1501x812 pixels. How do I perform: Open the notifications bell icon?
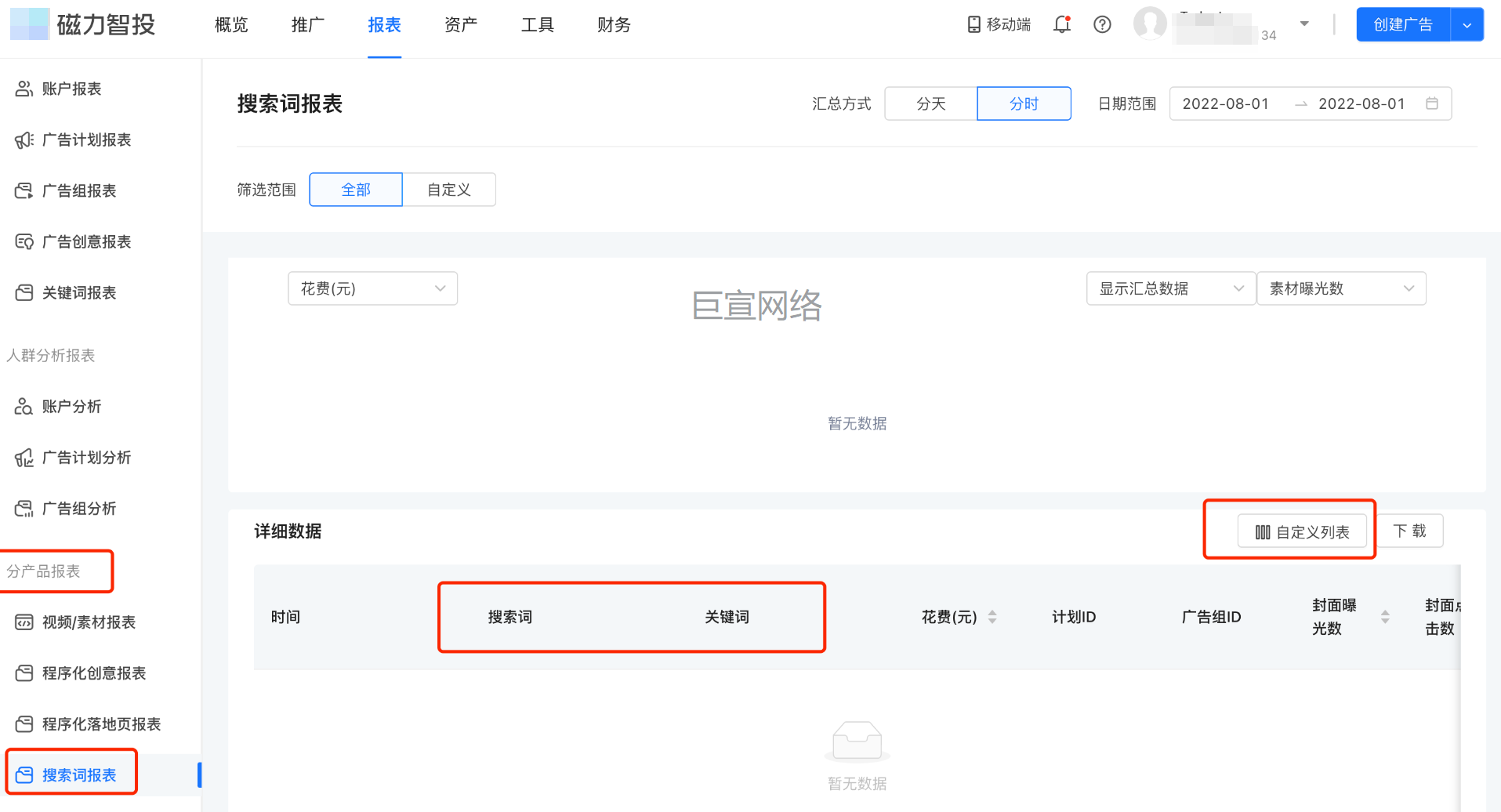[x=1062, y=24]
